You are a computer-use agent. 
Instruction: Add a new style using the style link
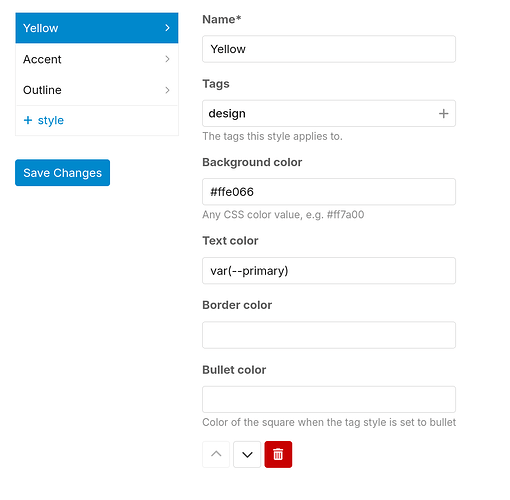click(44, 120)
